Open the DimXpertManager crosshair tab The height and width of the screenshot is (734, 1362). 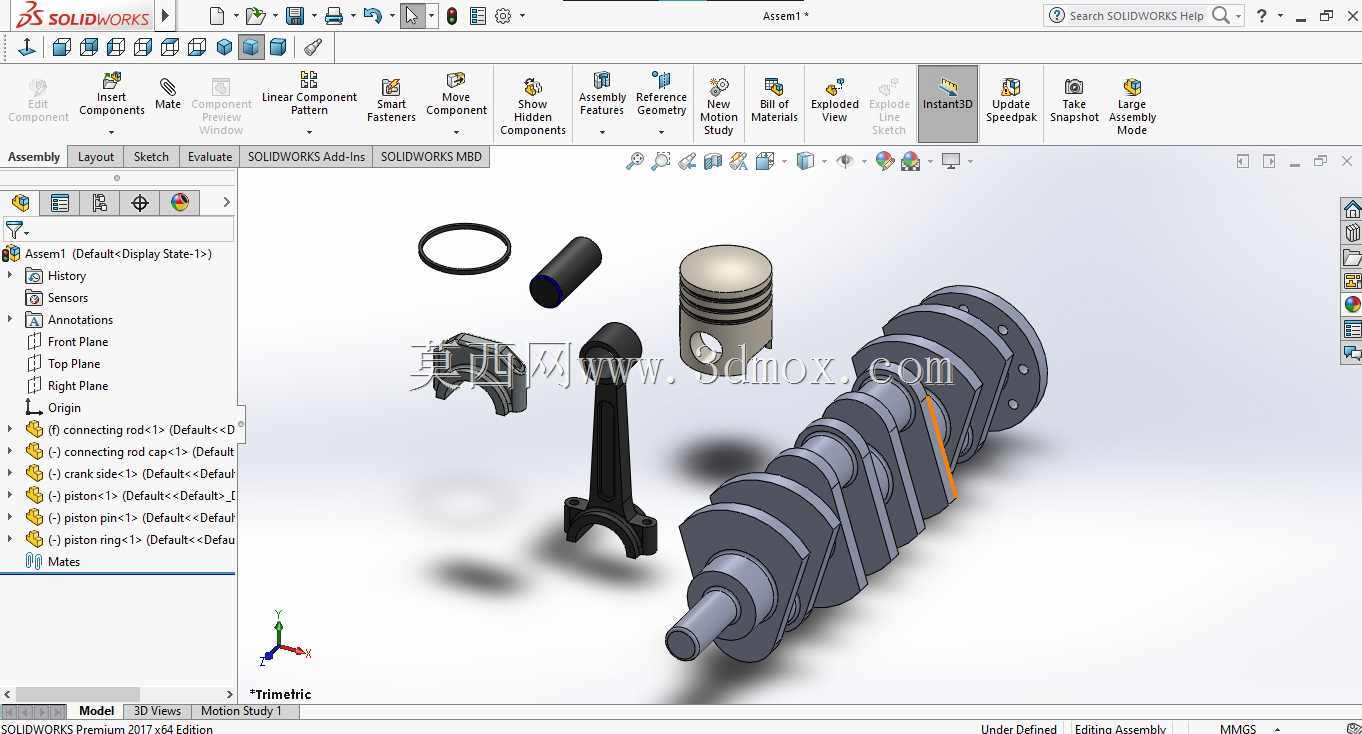(140, 203)
